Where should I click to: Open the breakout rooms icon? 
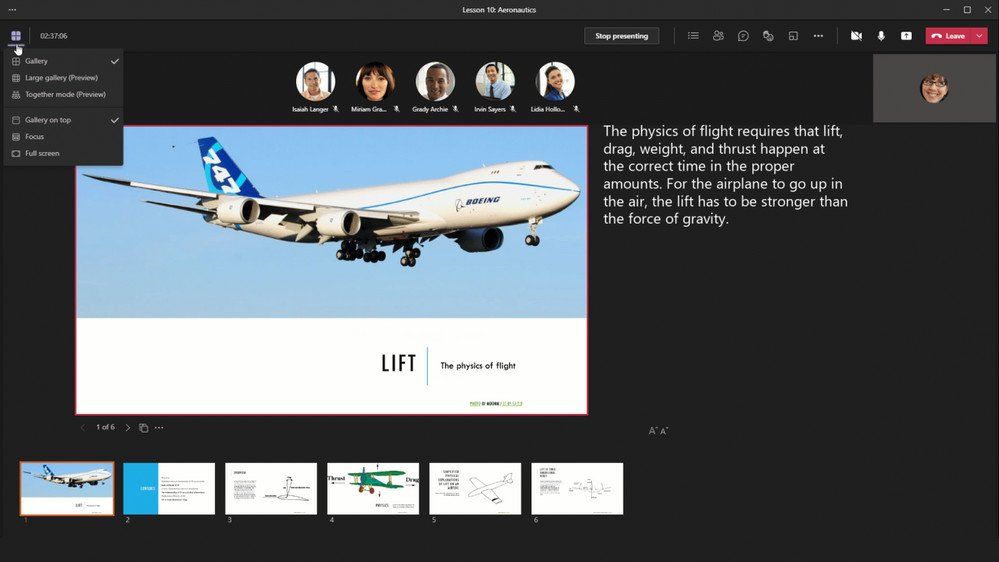tap(793, 36)
